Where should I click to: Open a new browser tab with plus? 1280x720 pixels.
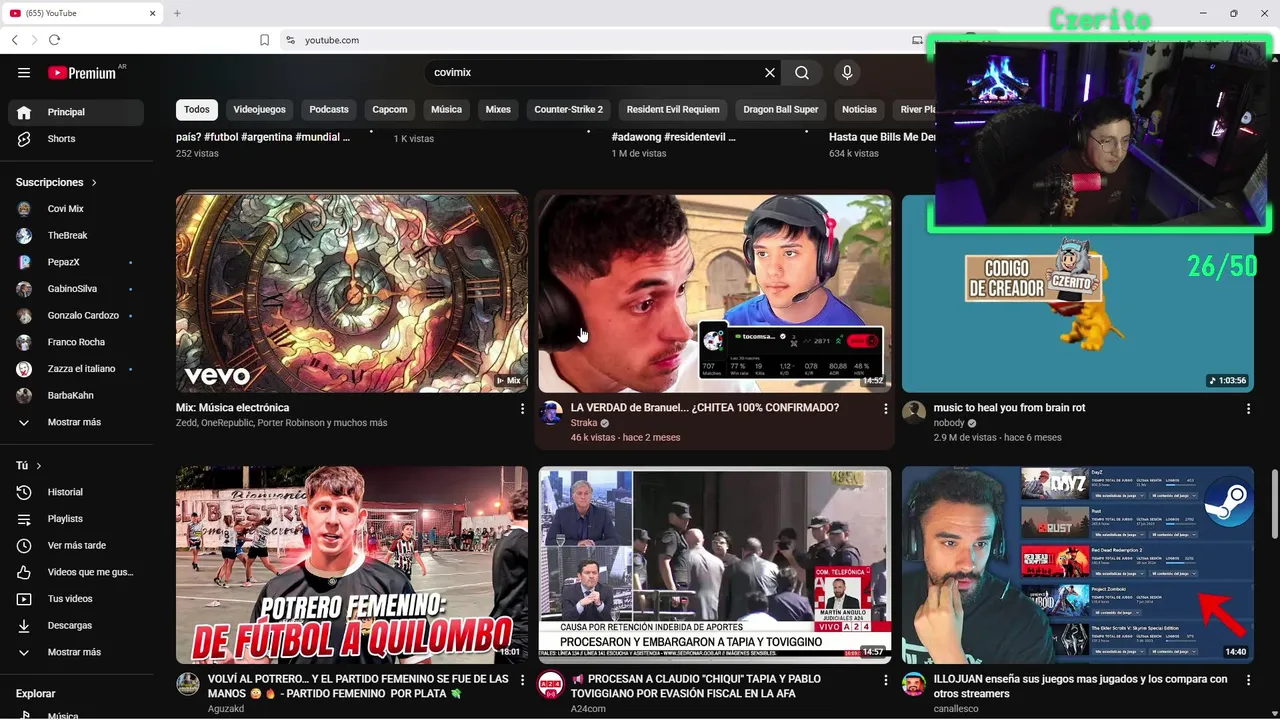(177, 13)
